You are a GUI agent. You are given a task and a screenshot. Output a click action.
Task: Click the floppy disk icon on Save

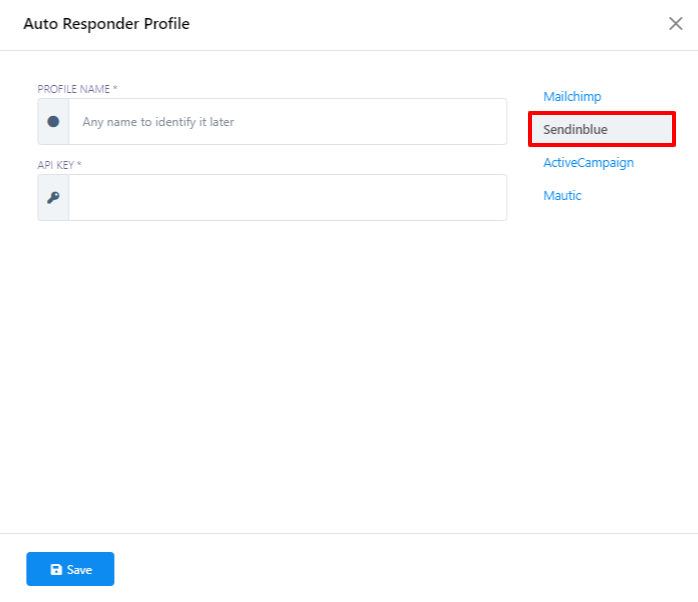click(x=56, y=570)
